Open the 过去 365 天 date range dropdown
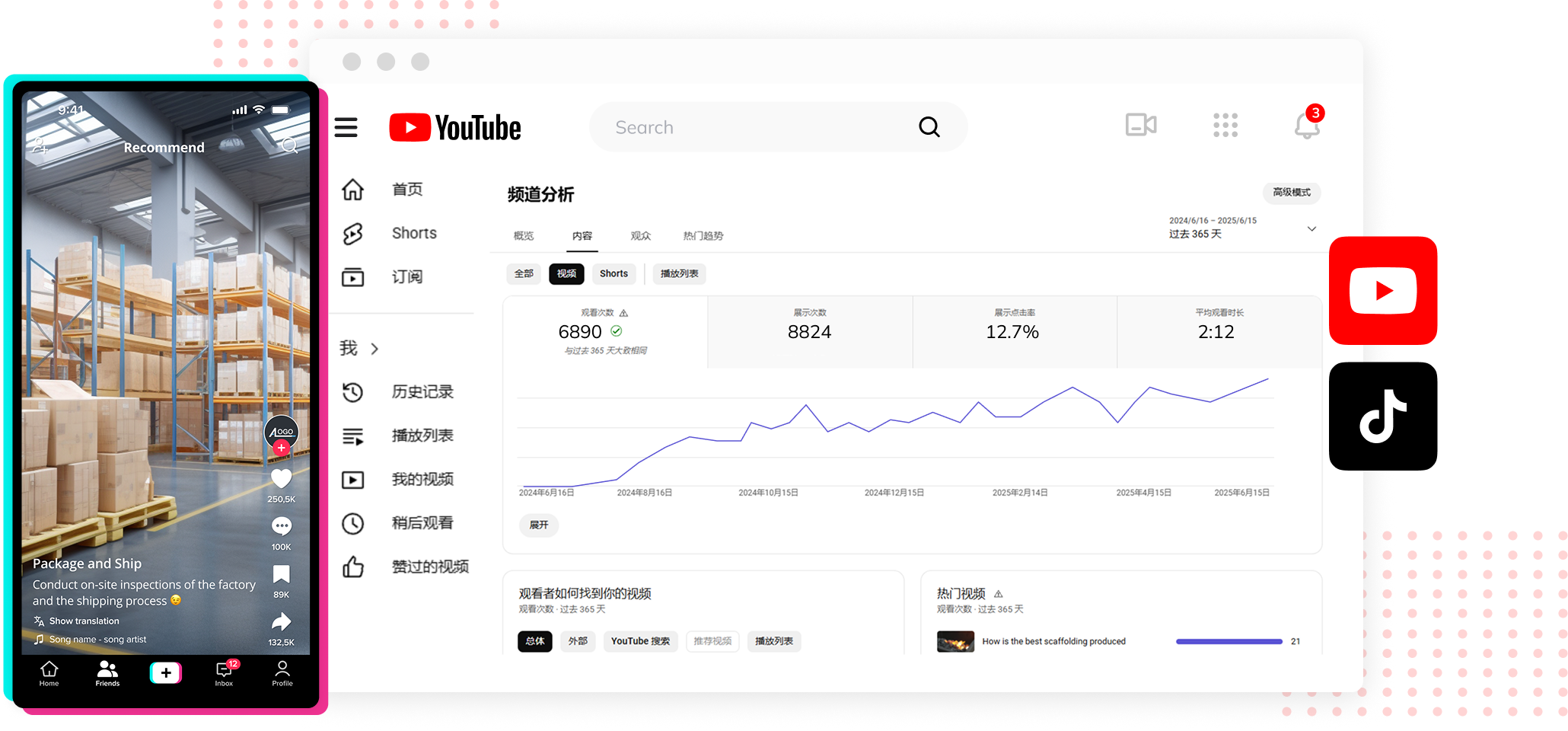1568x731 pixels. pos(1242,228)
